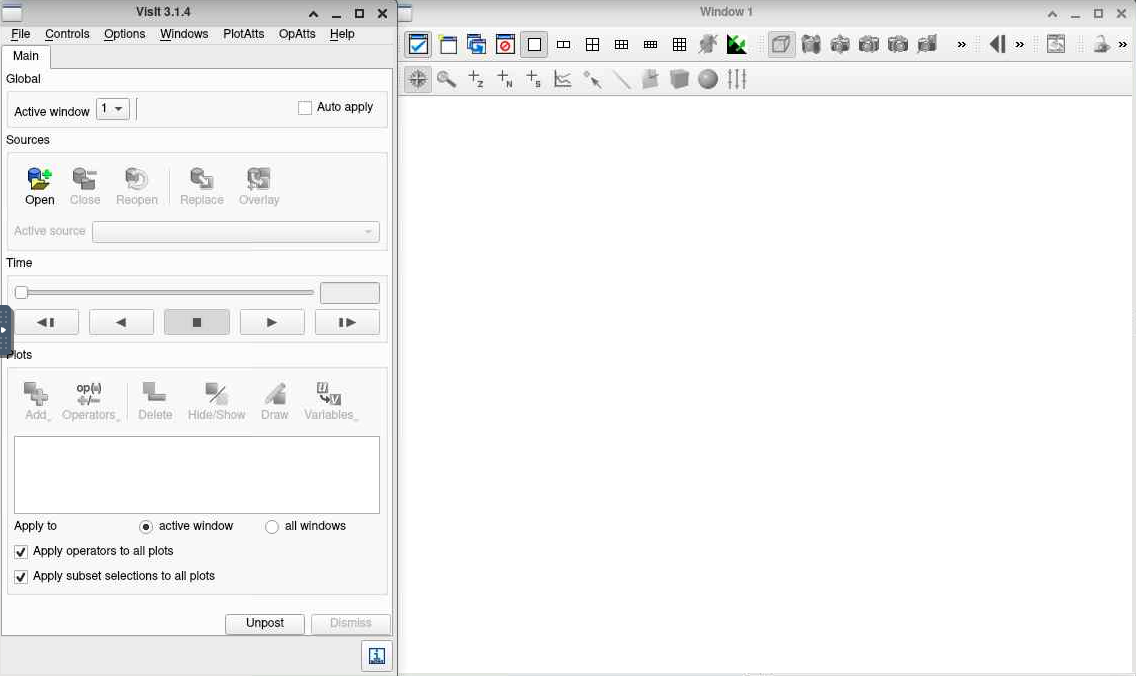Click the Replace source button
1136x676 pixels.
(201, 186)
